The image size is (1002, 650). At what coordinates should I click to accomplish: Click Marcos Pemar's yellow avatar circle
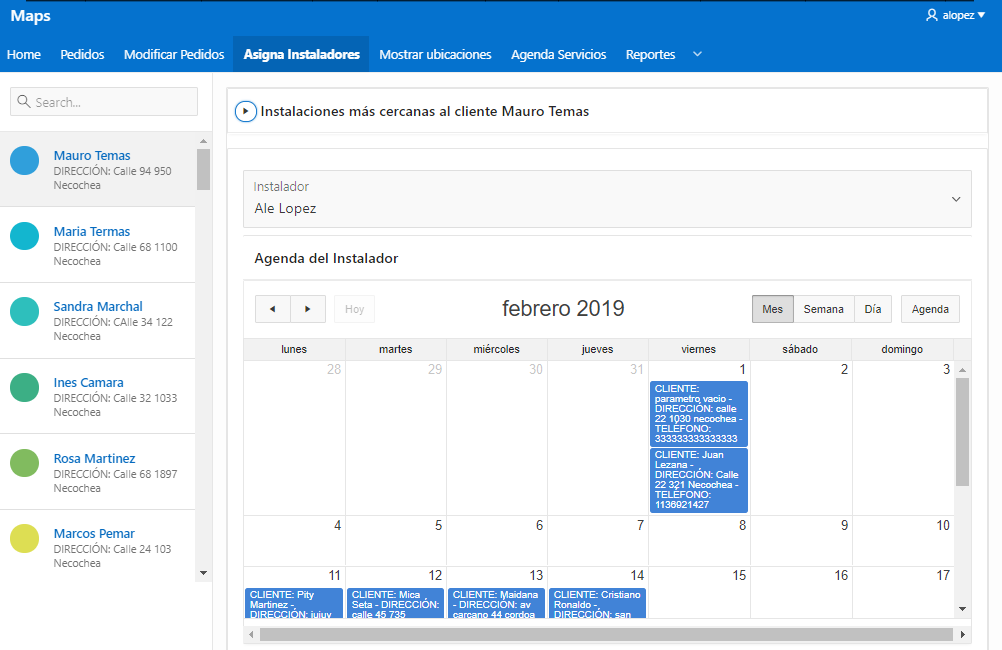pos(24,537)
